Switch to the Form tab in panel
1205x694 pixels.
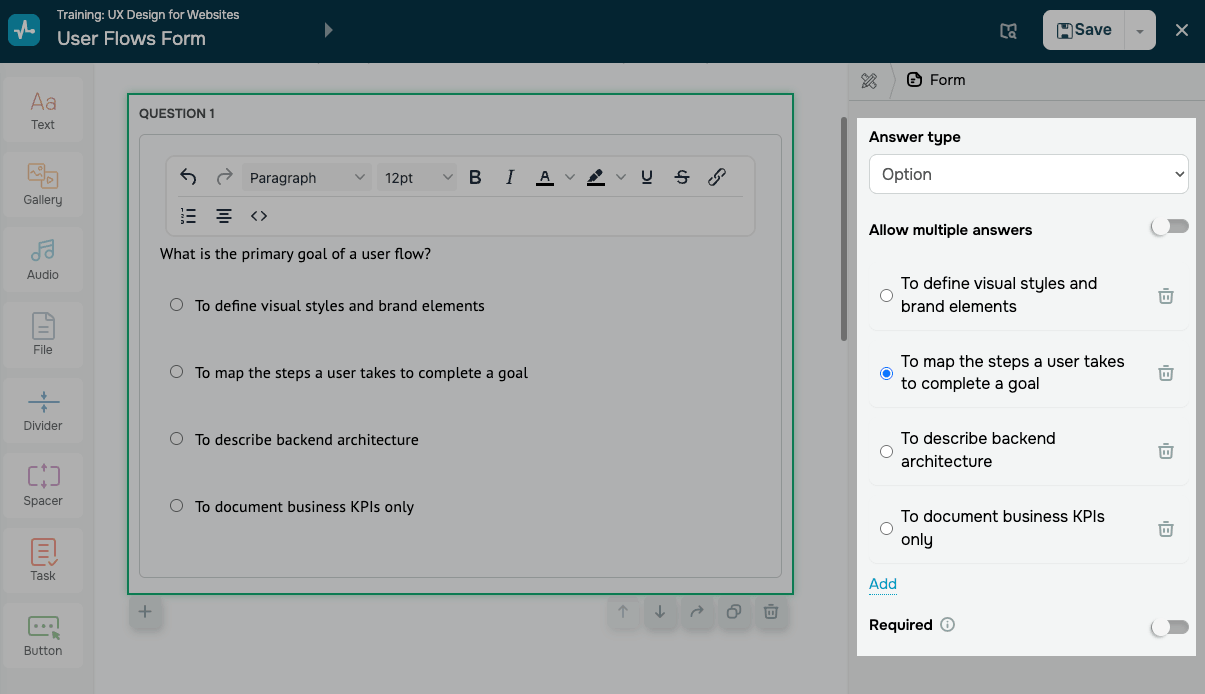936,80
